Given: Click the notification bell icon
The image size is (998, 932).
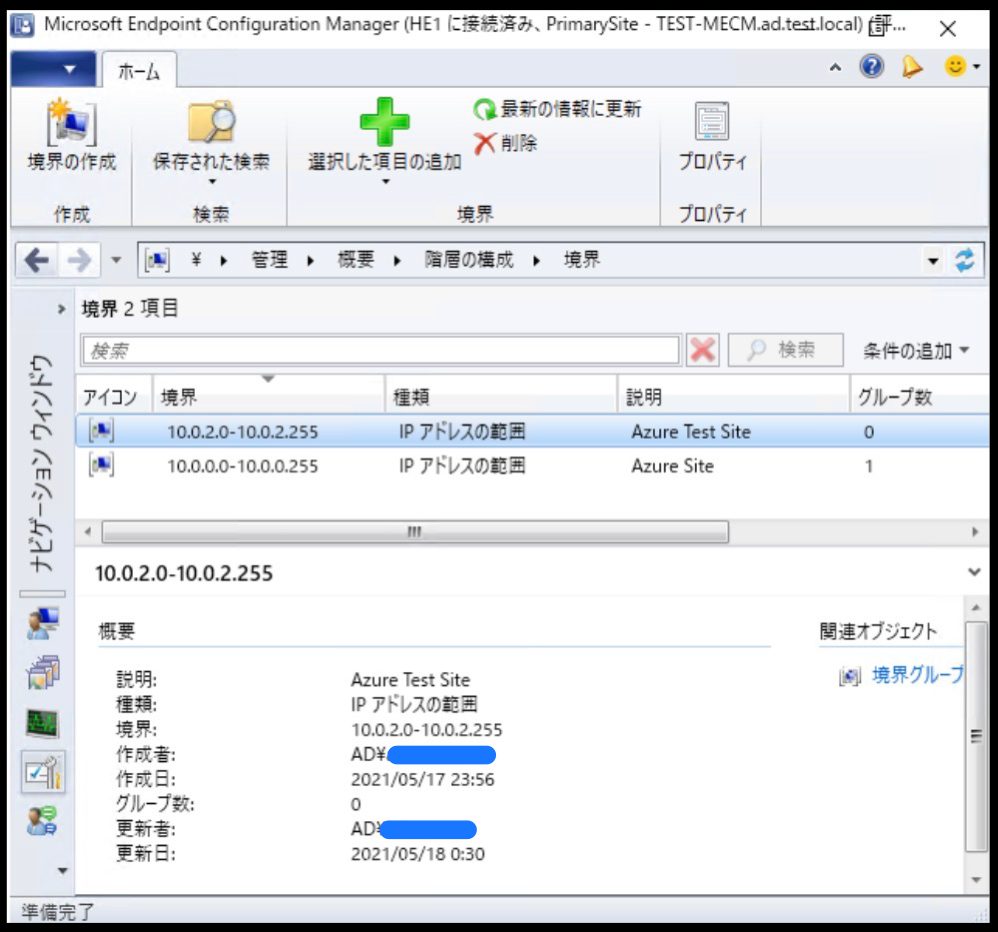Looking at the screenshot, I should 911,66.
